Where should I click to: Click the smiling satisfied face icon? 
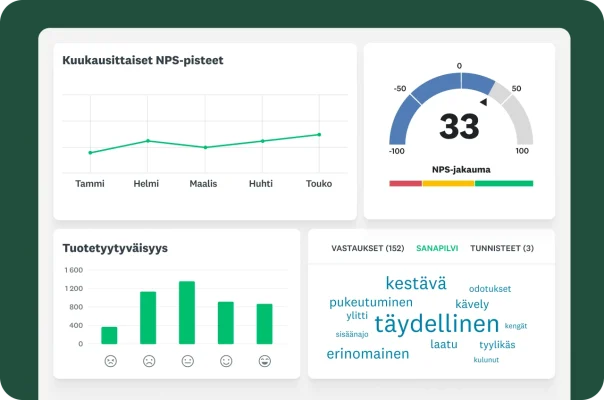click(226, 361)
